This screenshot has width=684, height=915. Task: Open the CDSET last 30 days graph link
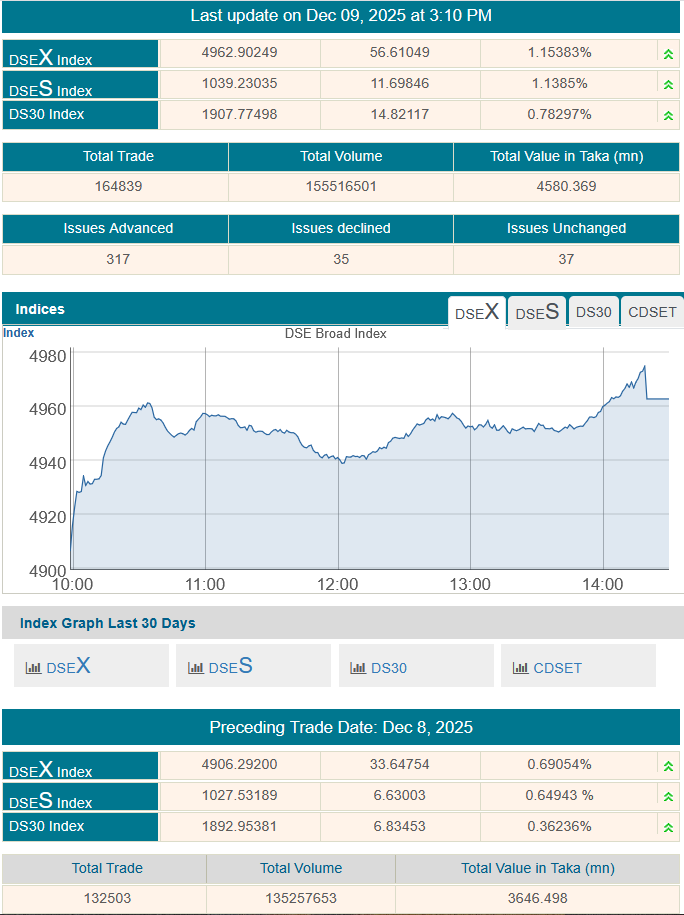click(x=557, y=667)
